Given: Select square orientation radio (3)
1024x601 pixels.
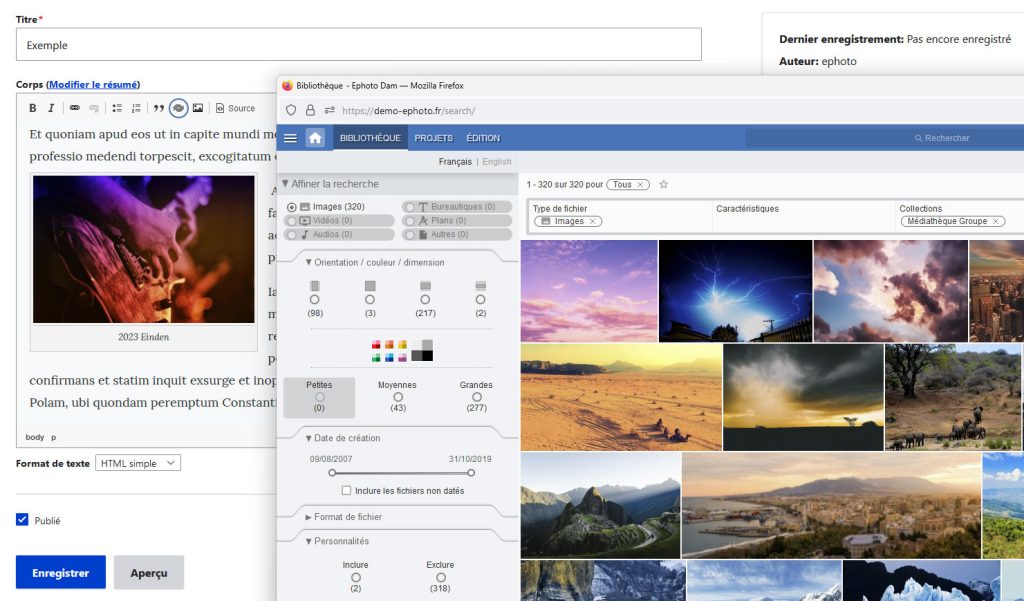Looking at the screenshot, I should [x=370, y=299].
